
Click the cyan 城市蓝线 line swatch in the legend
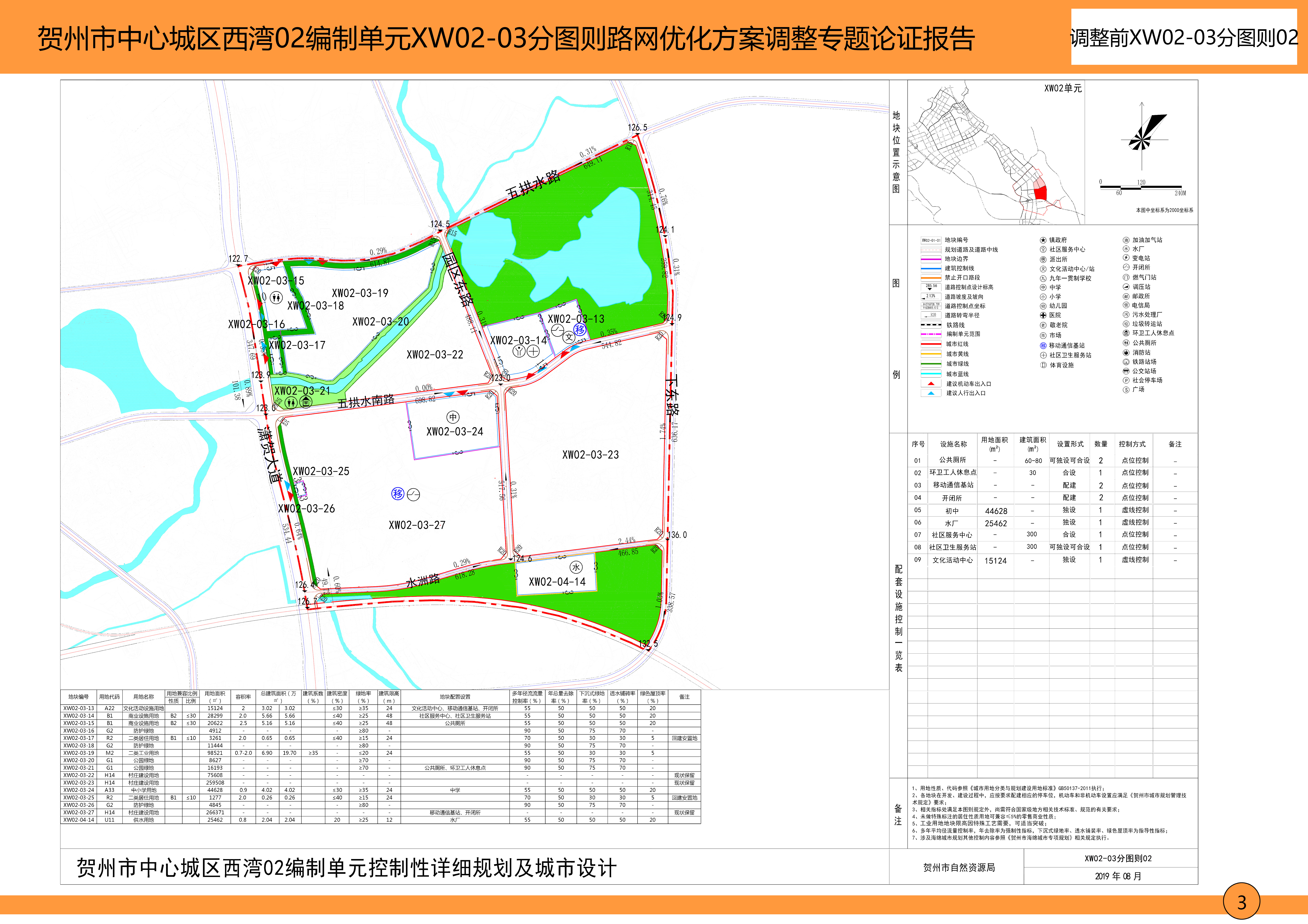pyautogui.click(x=931, y=374)
